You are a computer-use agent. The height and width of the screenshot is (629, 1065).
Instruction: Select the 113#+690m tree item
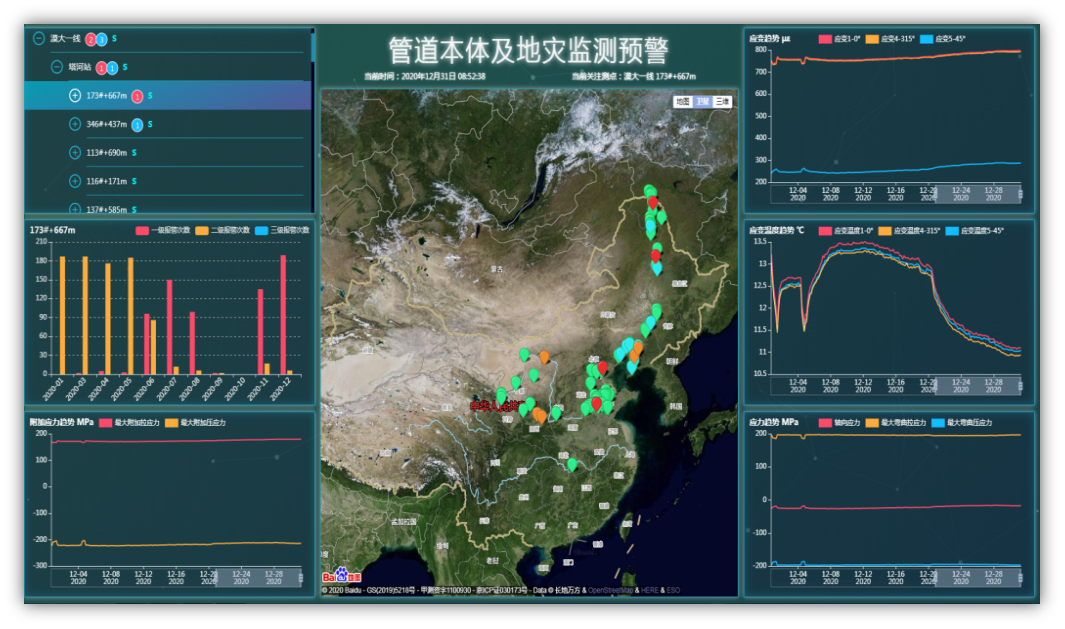coord(106,153)
